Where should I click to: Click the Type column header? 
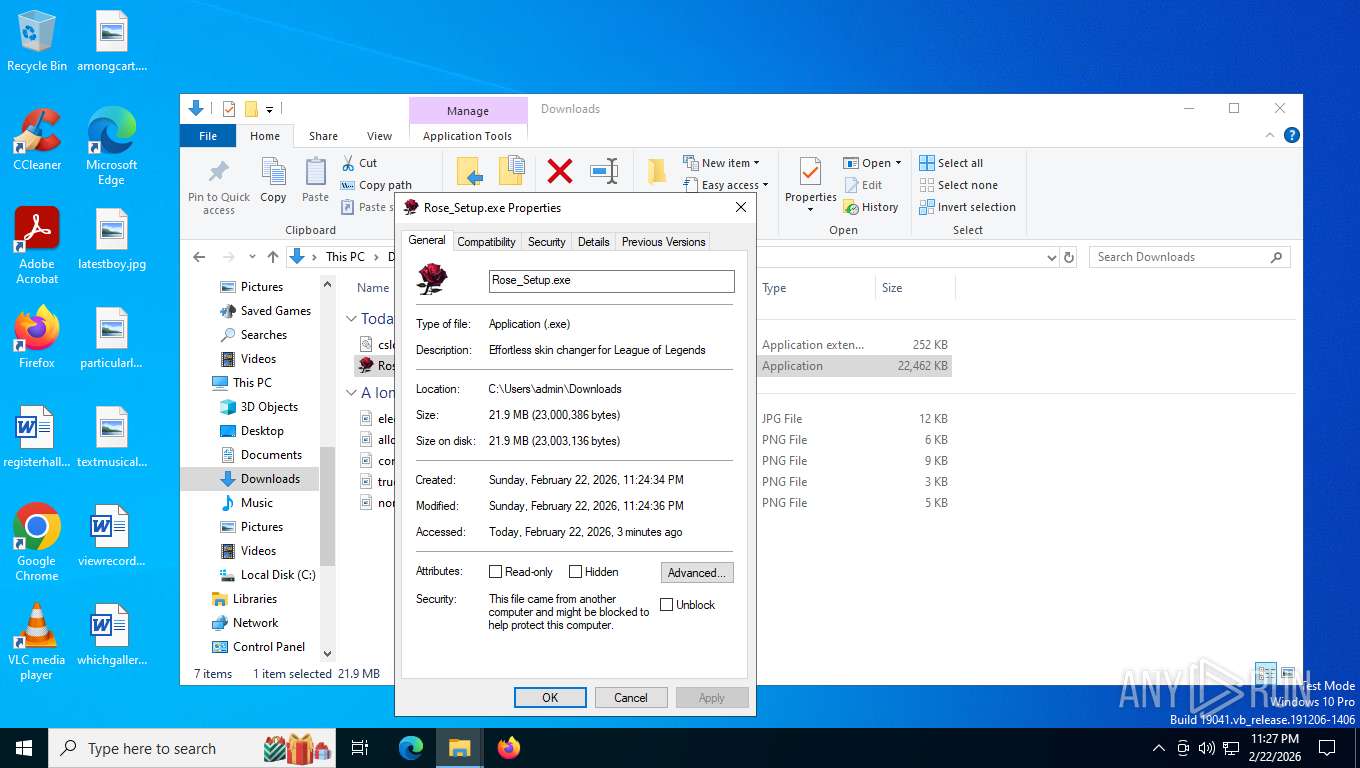pos(815,288)
